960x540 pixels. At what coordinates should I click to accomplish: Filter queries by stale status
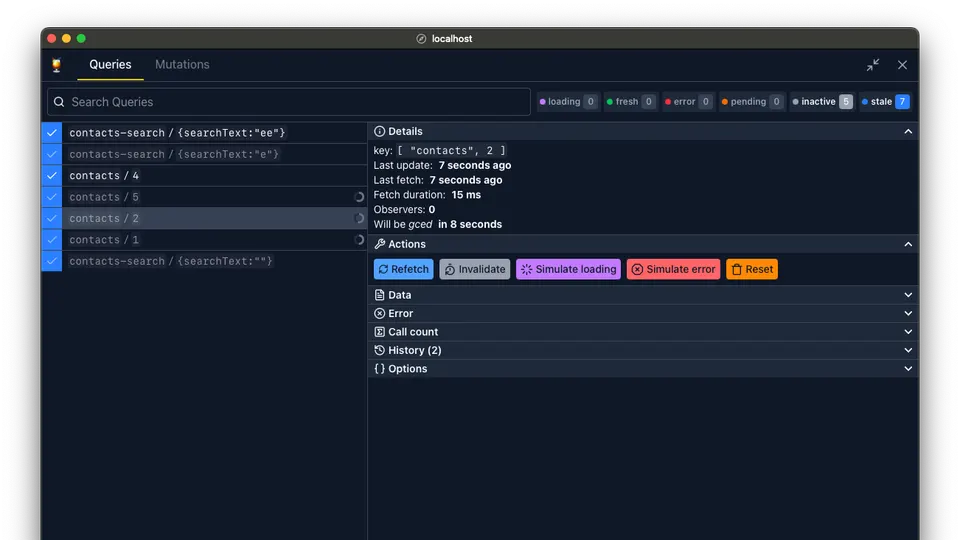885,102
